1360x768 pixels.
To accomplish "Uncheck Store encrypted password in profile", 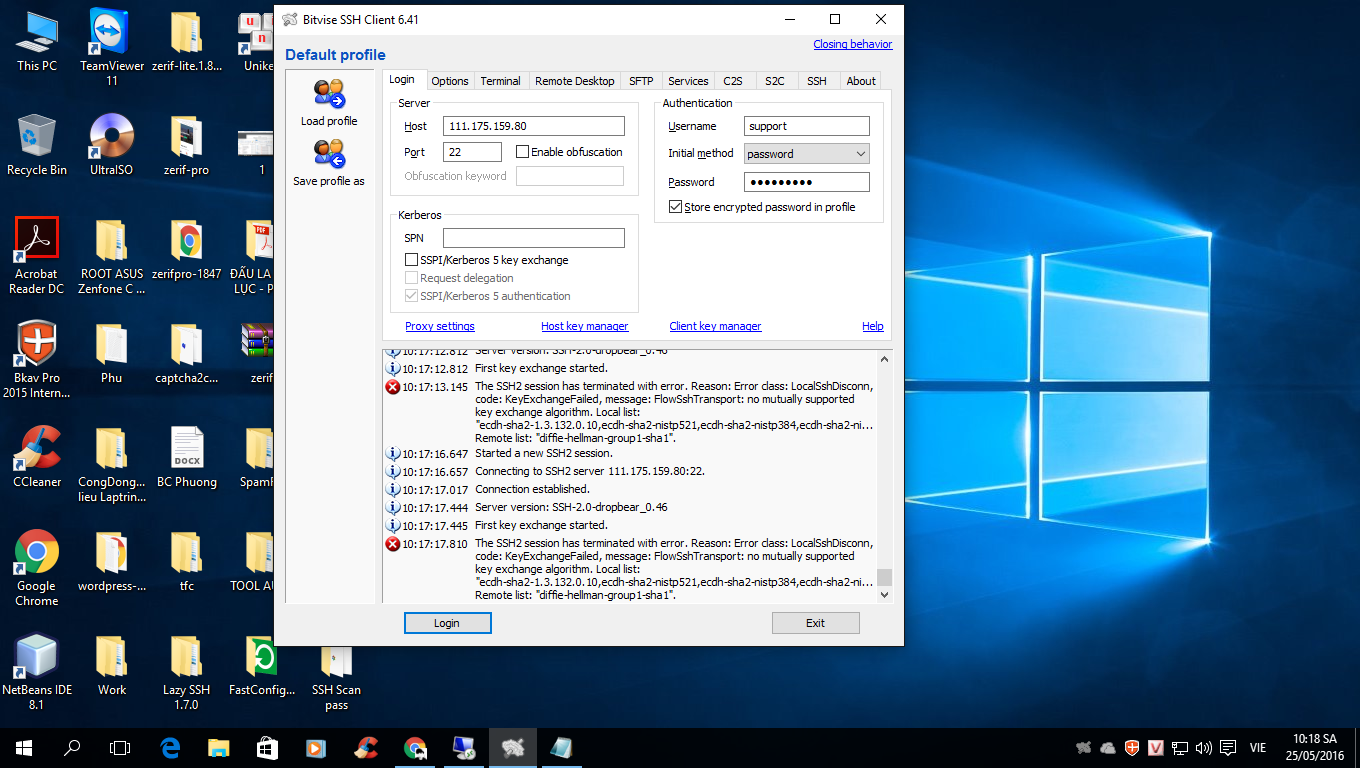I will pyautogui.click(x=675, y=207).
